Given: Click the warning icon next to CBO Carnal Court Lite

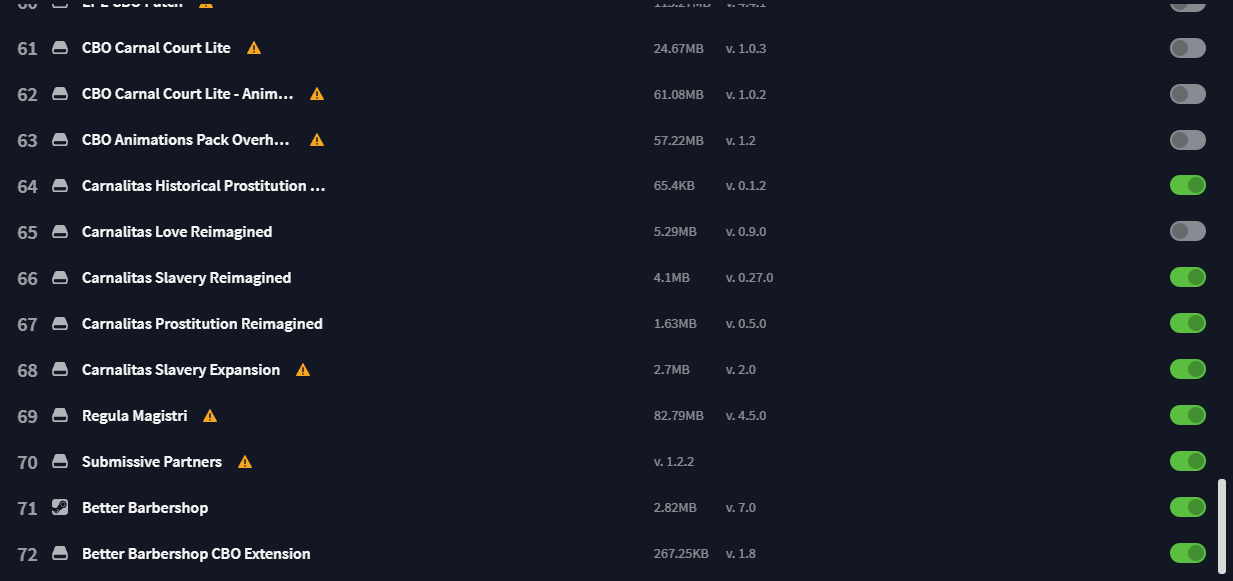Looking at the screenshot, I should (254, 48).
